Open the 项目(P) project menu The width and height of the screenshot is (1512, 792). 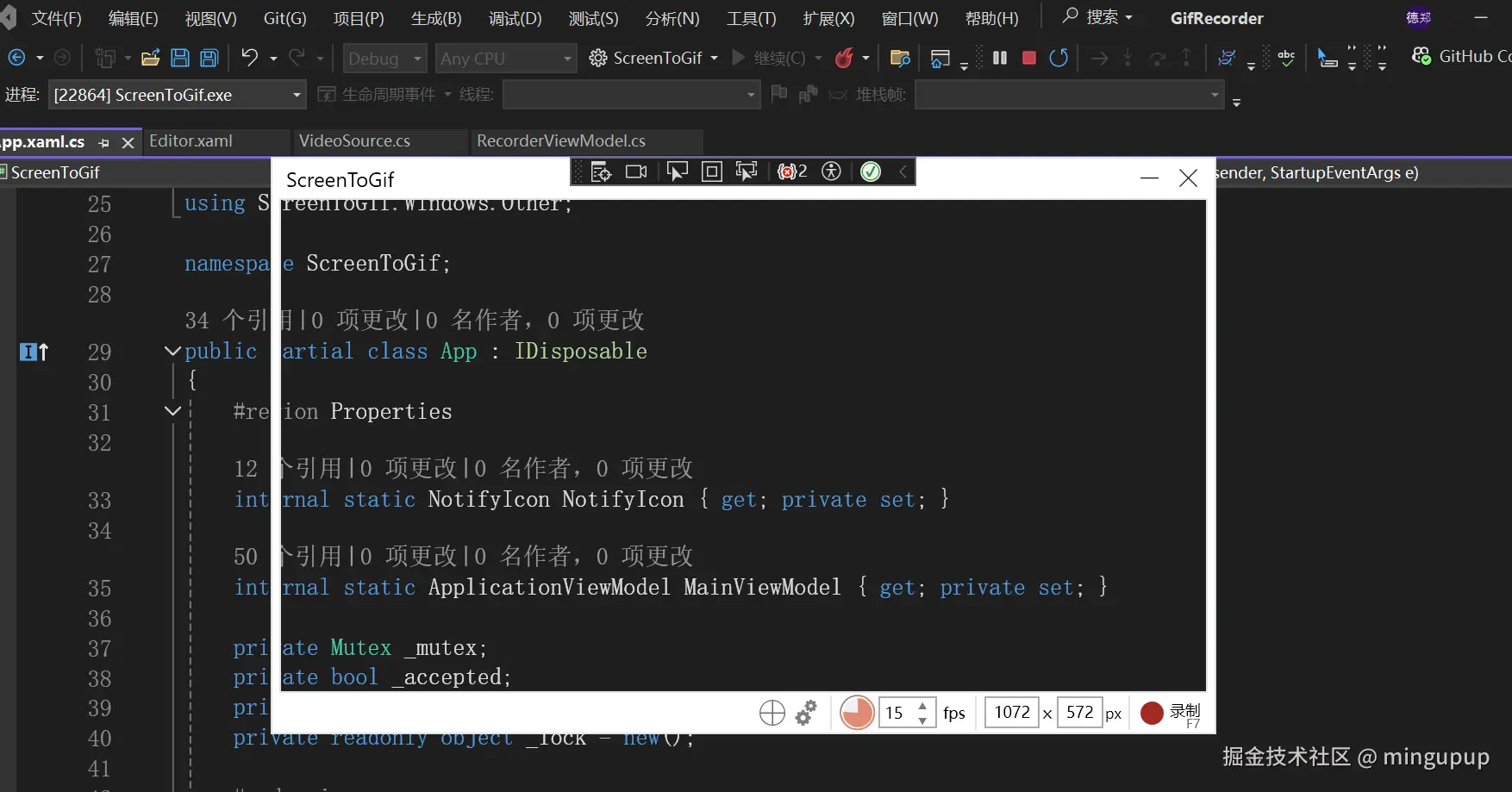[359, 18]
